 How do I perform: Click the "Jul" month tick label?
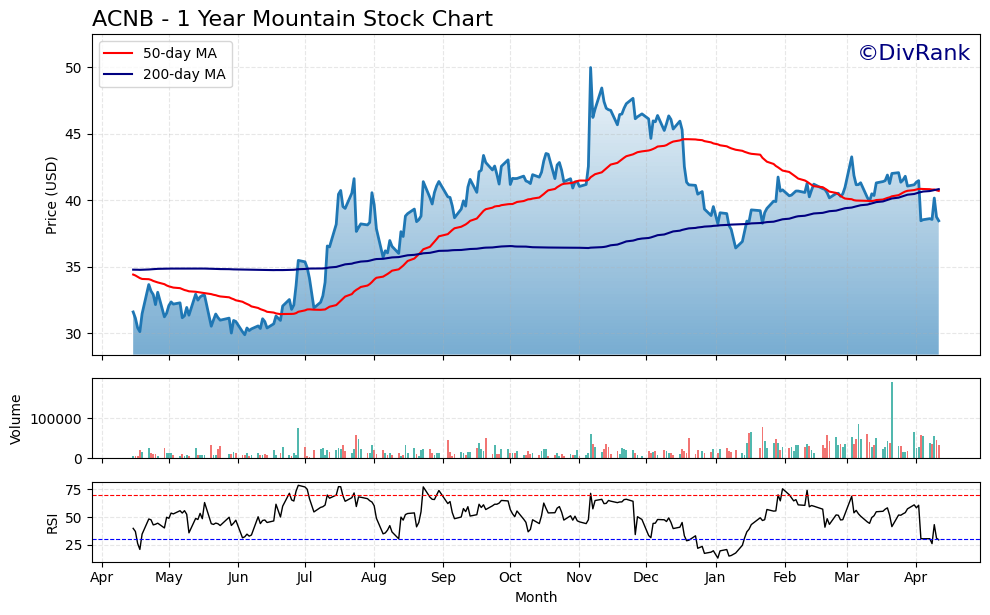coord(306,577)
